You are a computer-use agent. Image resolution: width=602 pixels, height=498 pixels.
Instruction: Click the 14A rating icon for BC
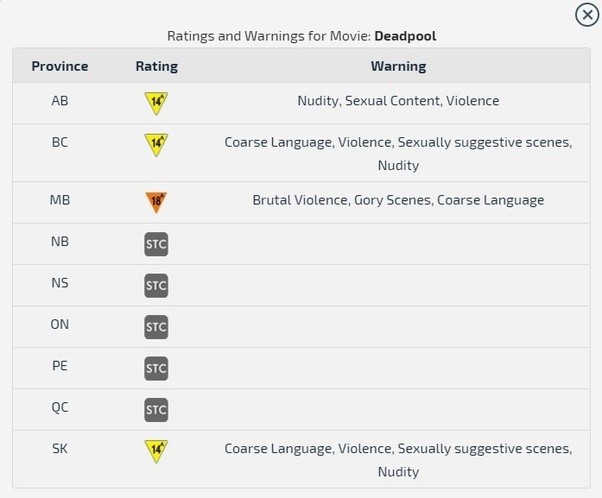[156, 145]
